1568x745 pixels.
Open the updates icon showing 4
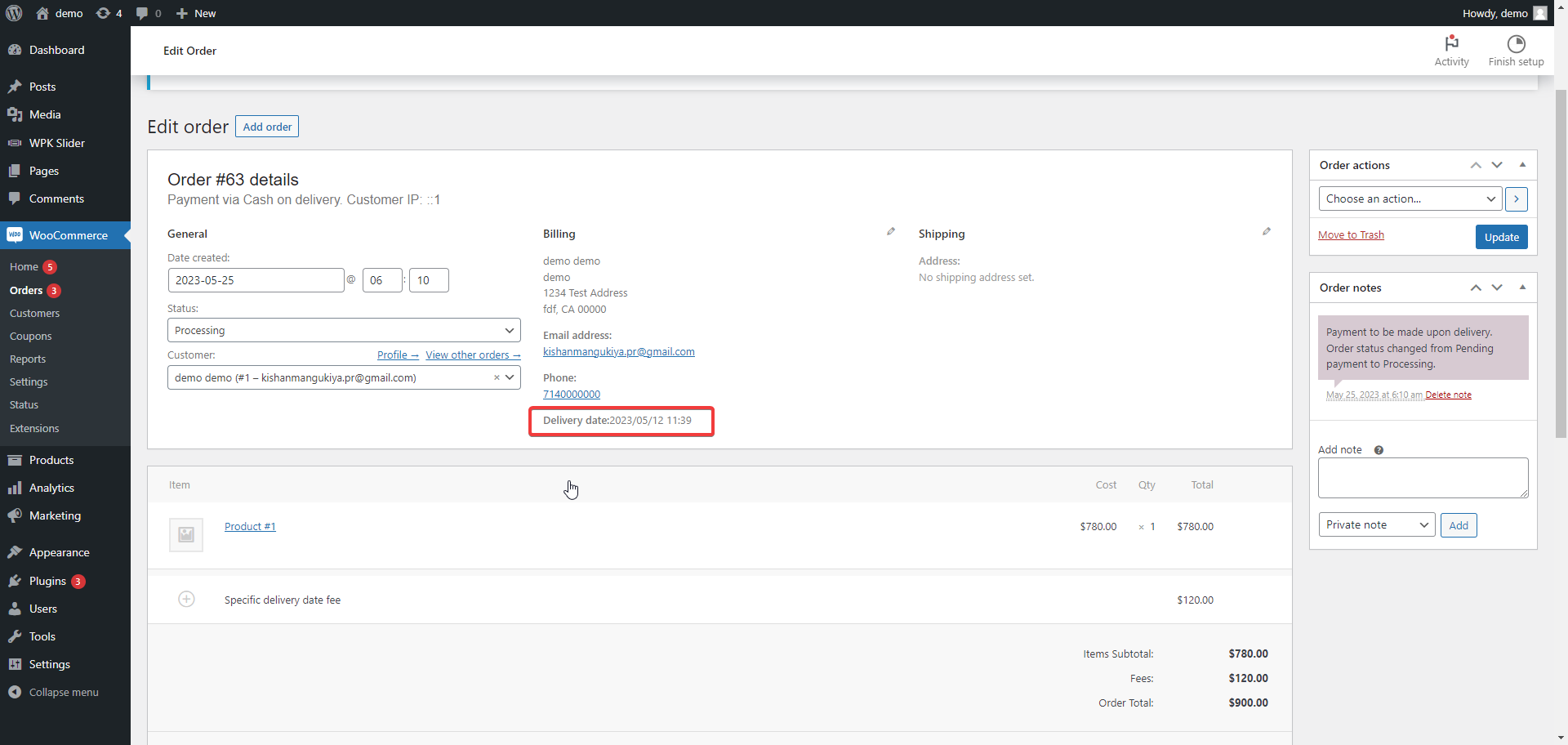pos(103,13)
